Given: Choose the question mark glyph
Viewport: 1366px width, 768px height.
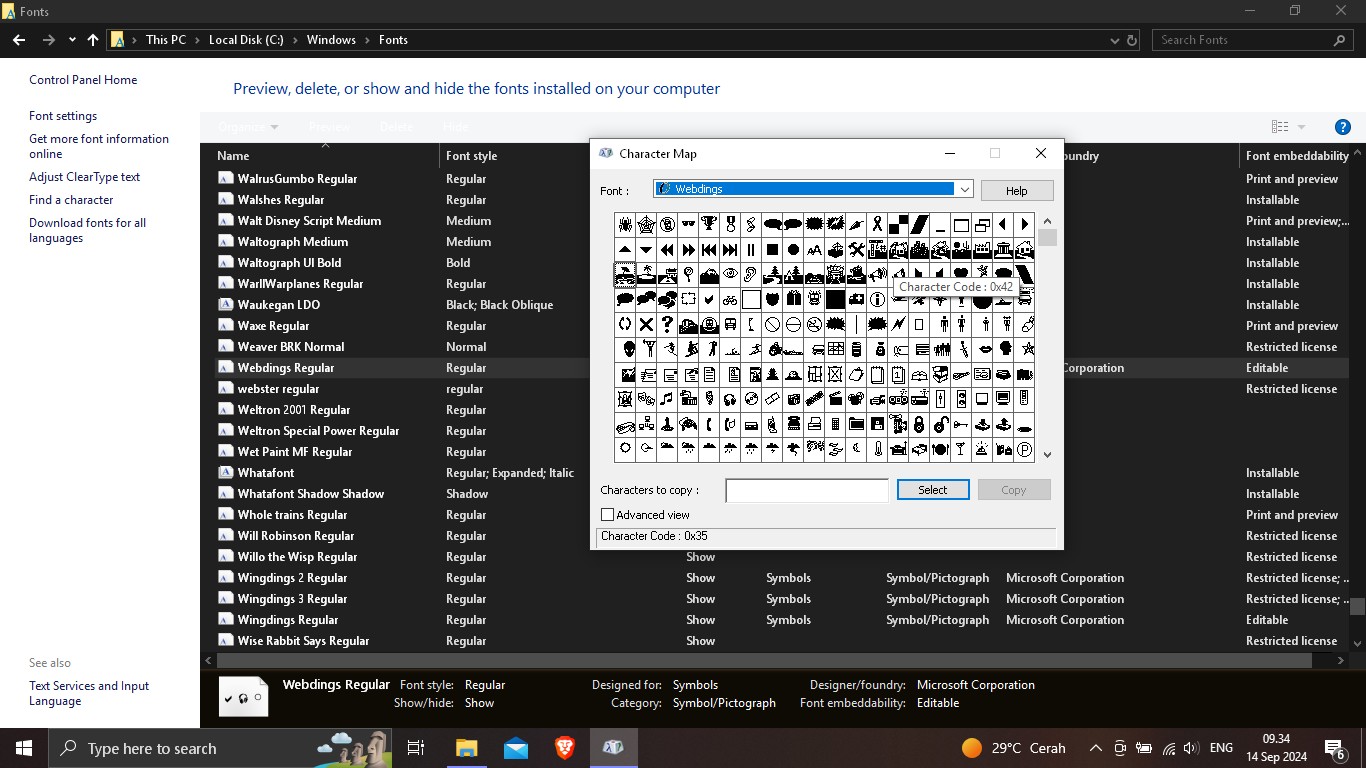Looking at the screenshot, I should 667,324.
